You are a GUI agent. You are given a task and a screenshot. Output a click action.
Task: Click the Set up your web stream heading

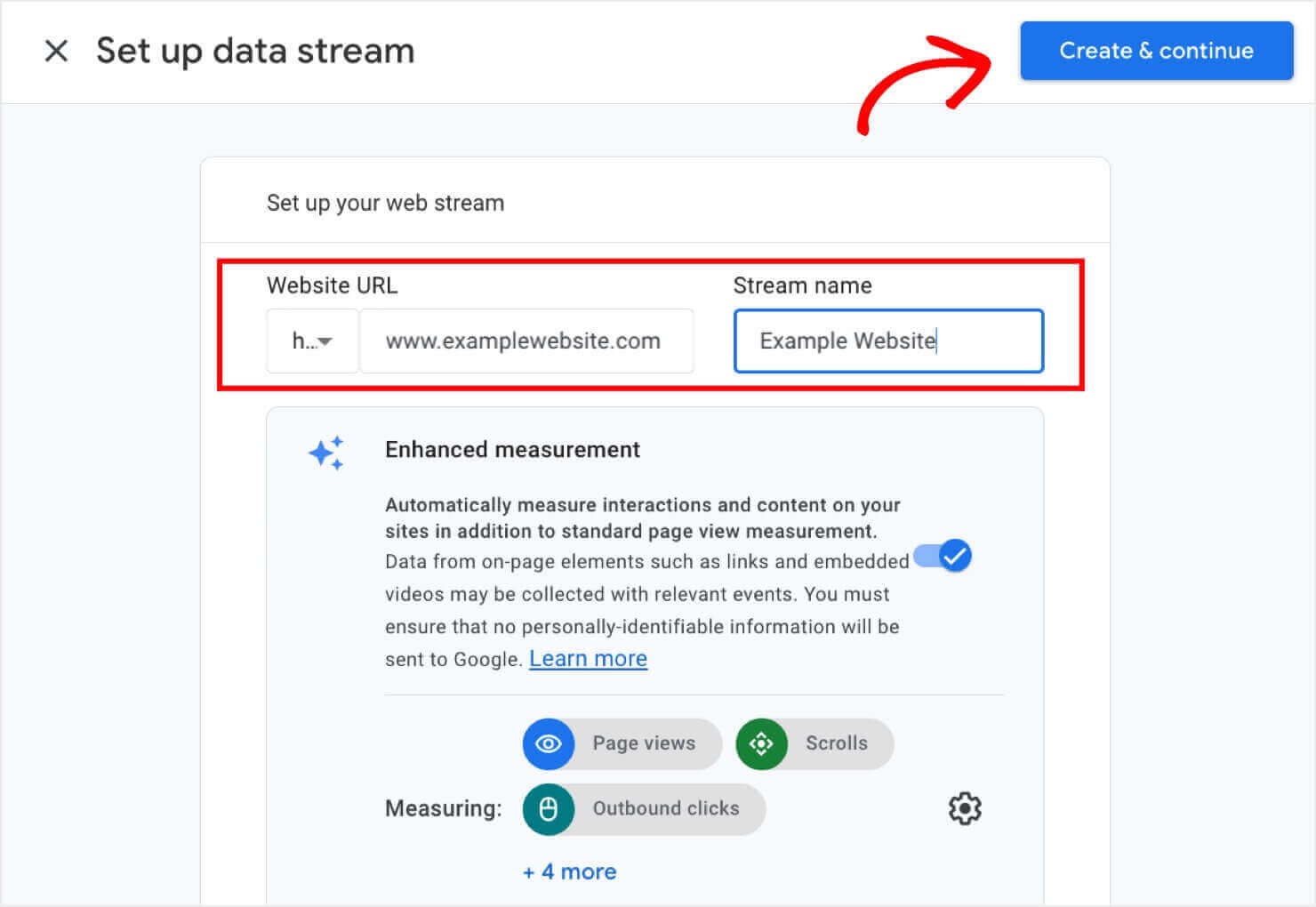pos(385,203)
